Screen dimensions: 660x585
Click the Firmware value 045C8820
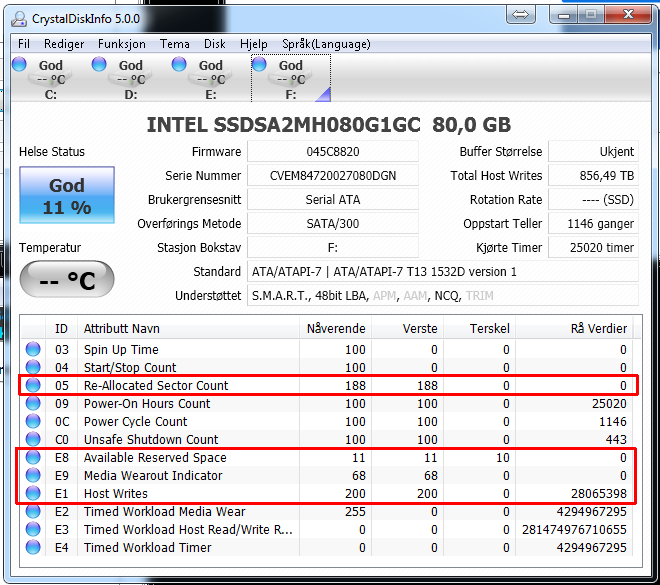(333, 152)
